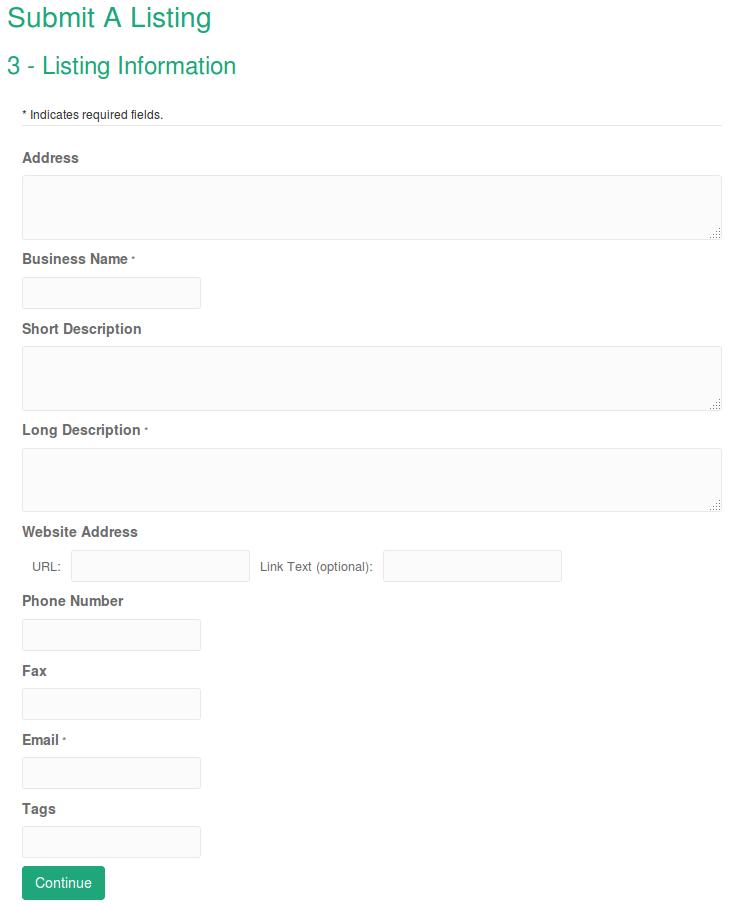Click the Long Description resize grip
Screen dimensions: 749x910
click(x=716, y=506)
